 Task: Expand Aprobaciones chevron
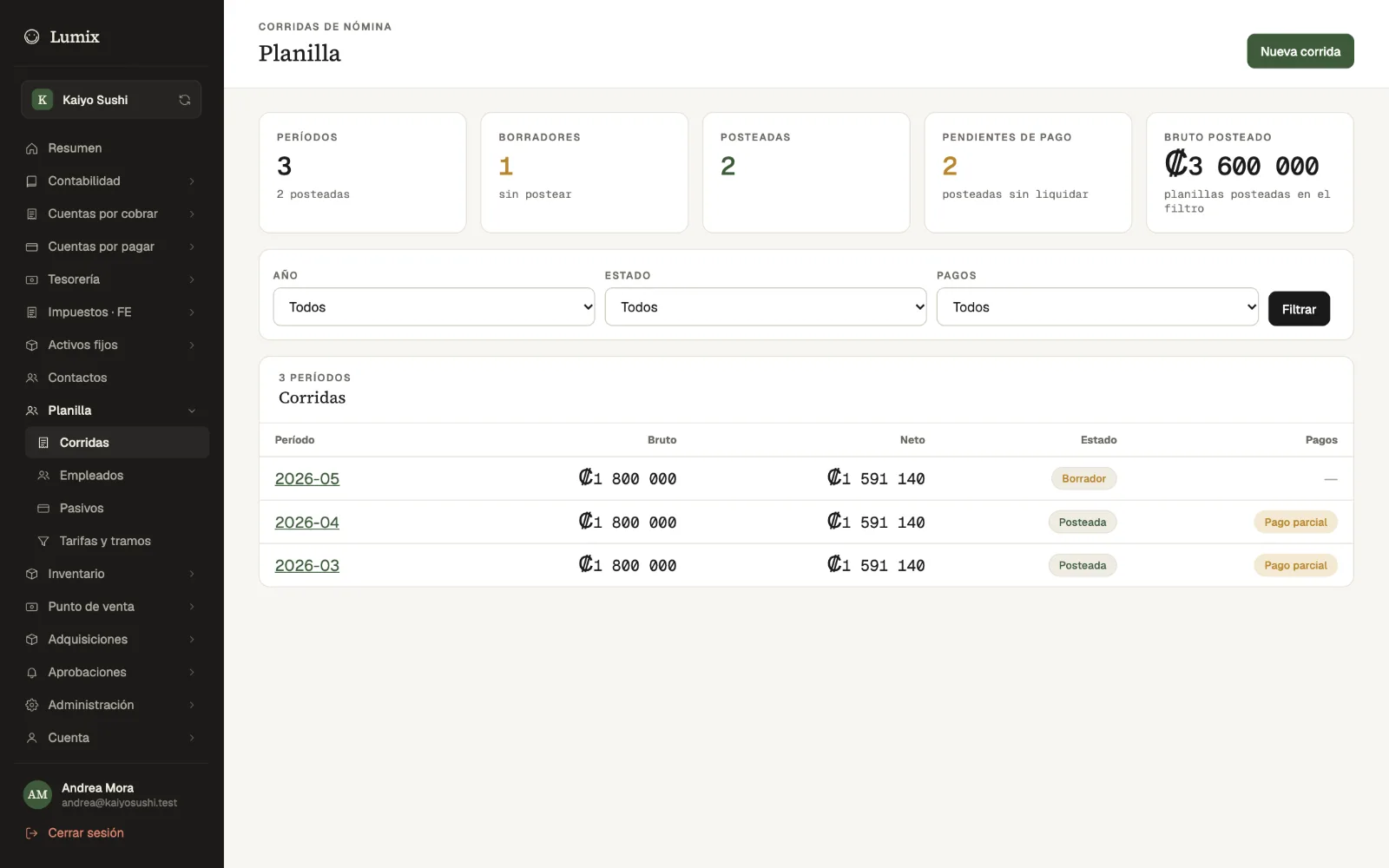pos(192,673)
